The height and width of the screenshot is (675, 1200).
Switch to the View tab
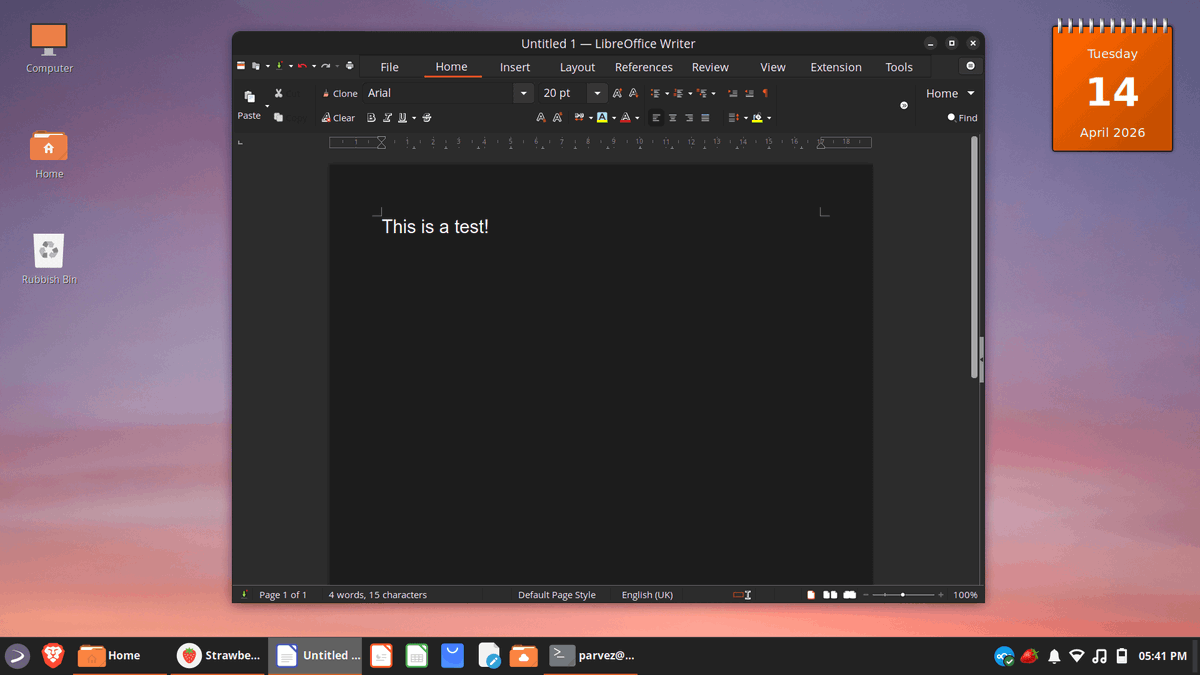pyautogui.click(x=773, y=67)
